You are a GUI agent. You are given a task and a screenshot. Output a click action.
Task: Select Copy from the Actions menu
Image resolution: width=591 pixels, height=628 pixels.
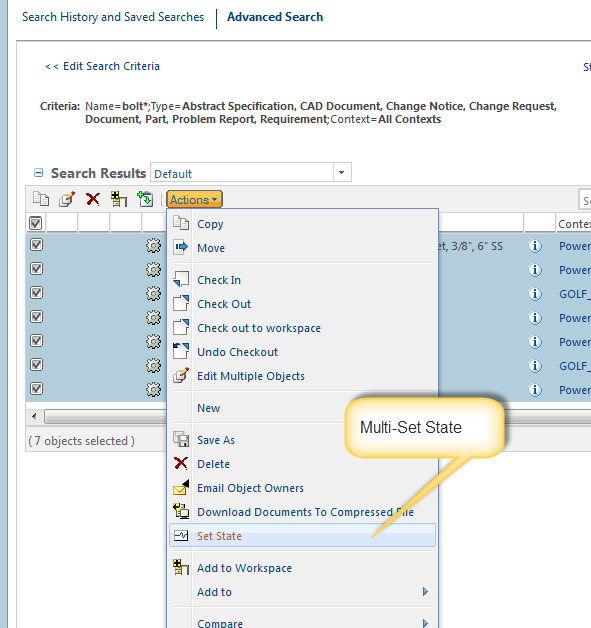(x=302, y=224)
